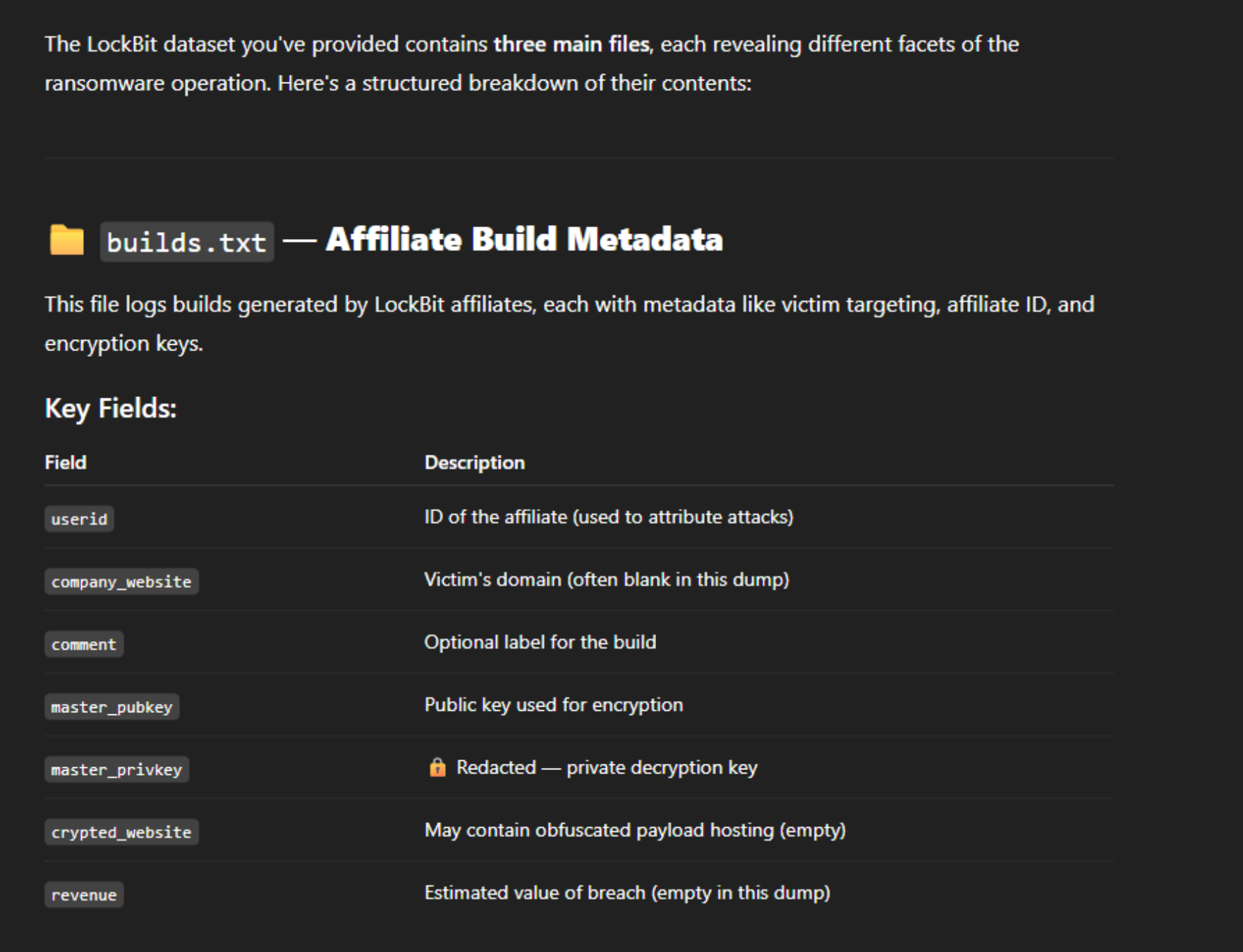Click 'Optional label for the build' text
The image size is (1243, 952).
tap(540, 642)
